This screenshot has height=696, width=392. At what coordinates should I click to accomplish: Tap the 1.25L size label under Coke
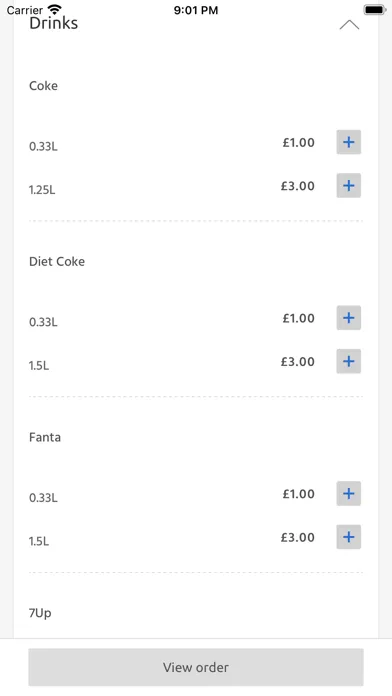point(42,190)
